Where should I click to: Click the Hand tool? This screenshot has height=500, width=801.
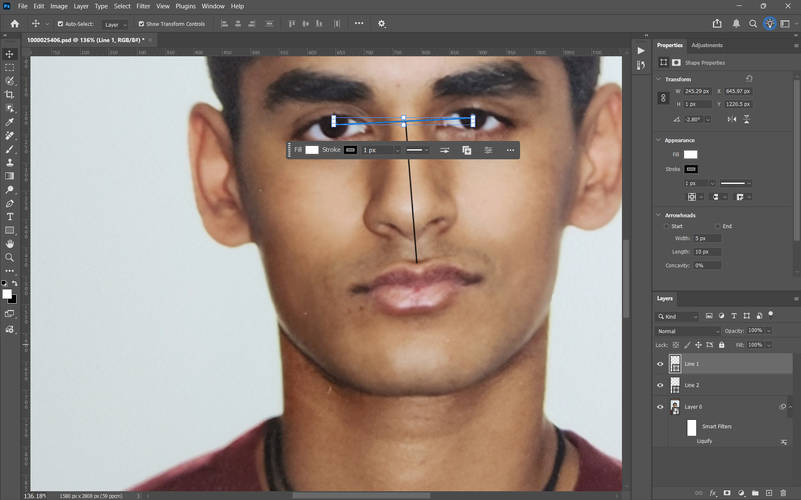(10, 243)
